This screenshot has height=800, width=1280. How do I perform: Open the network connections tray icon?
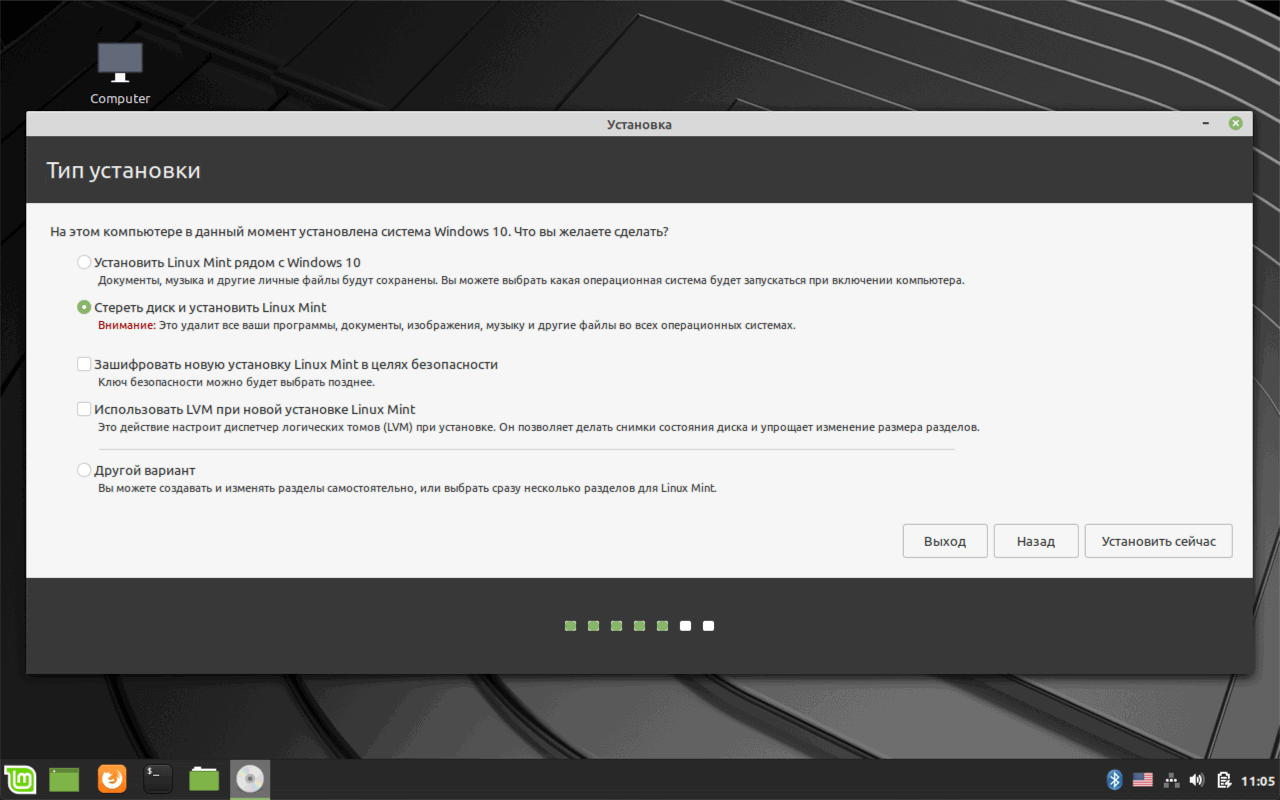pyautogui.click(x=1171, y=780)
